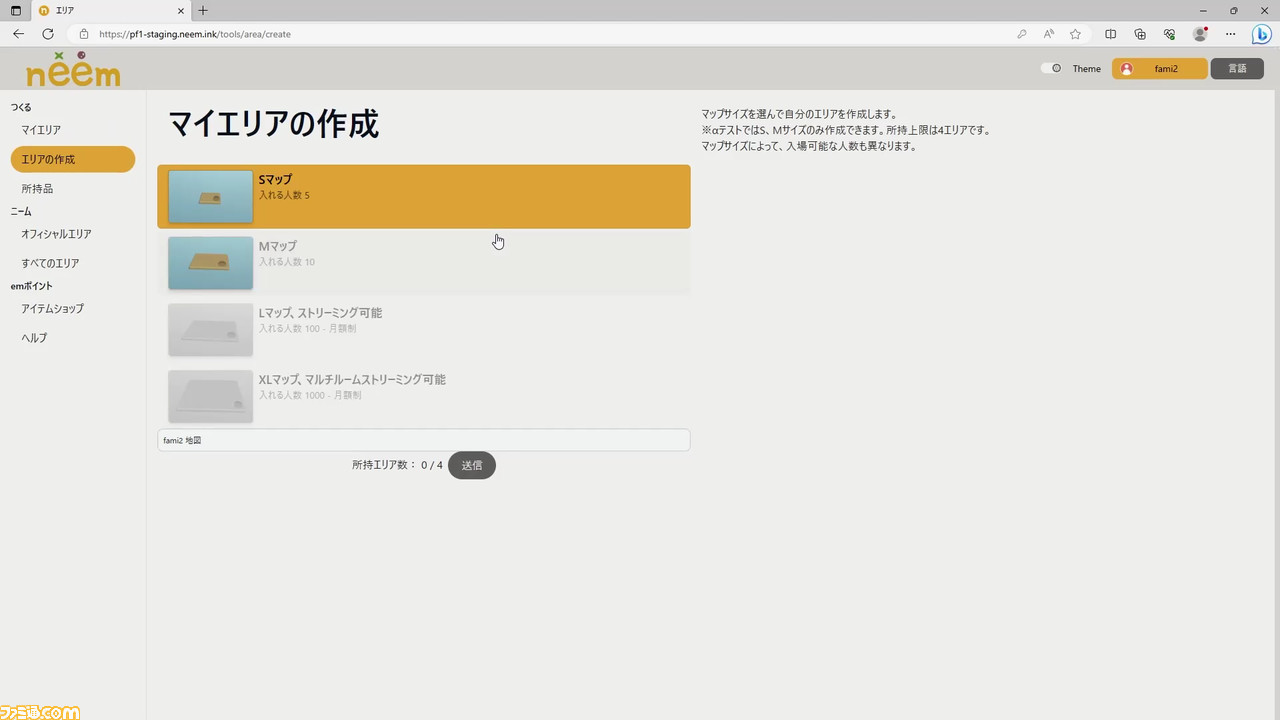
Task: Click the text 入れる人数 5
Action: [284, 195]
